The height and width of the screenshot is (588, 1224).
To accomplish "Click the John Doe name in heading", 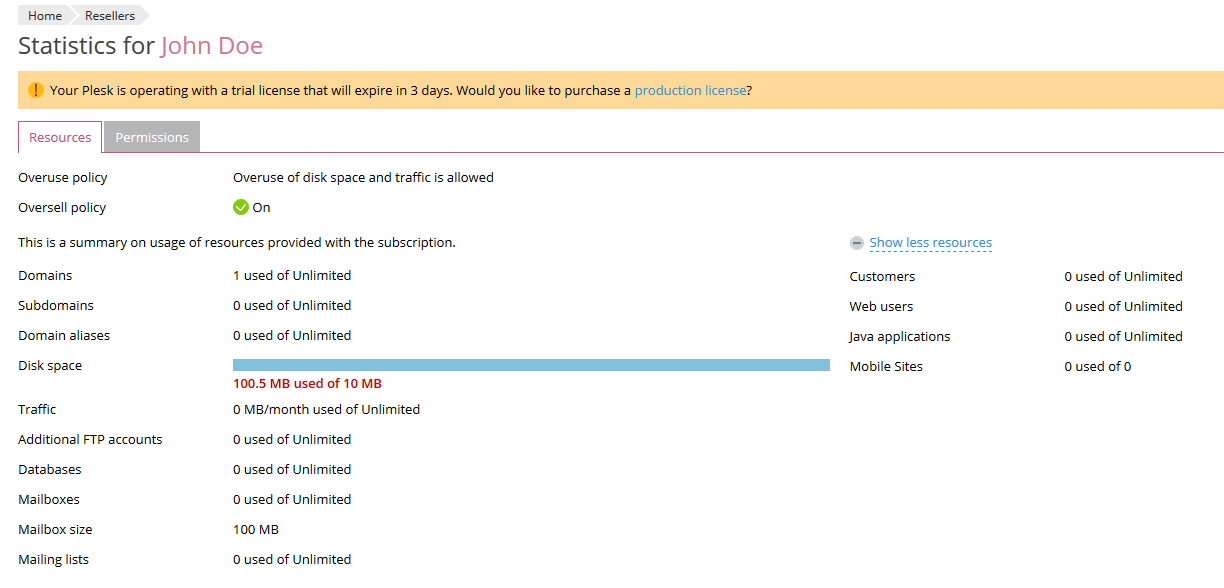I will [x=211, y=46].
